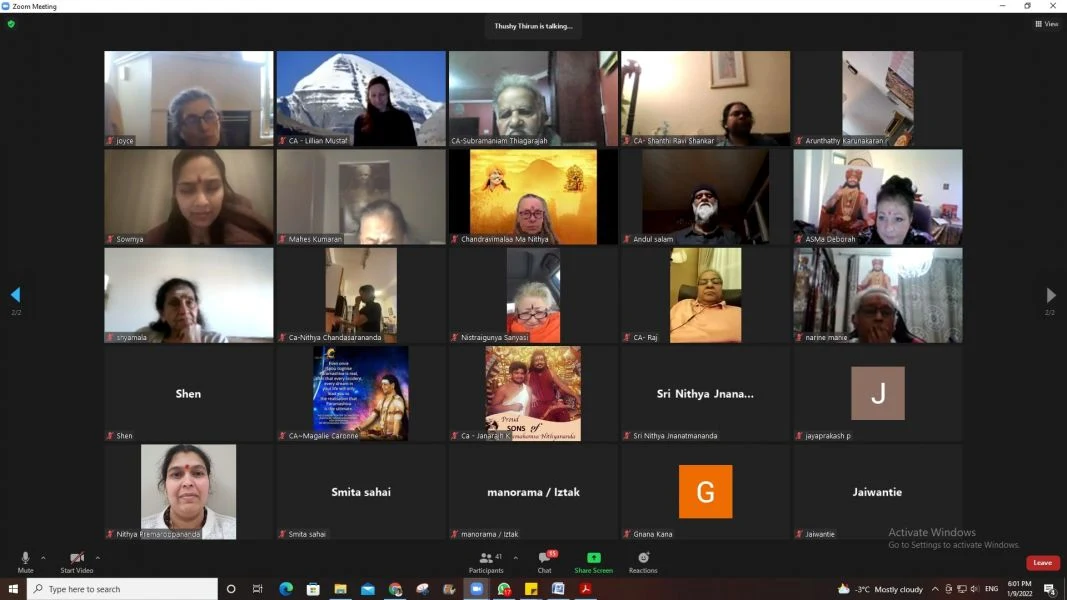Show hidden system tray icons
Image resolution: width=1067 pixels, height=600 pixels.
(x=935, y=589)
